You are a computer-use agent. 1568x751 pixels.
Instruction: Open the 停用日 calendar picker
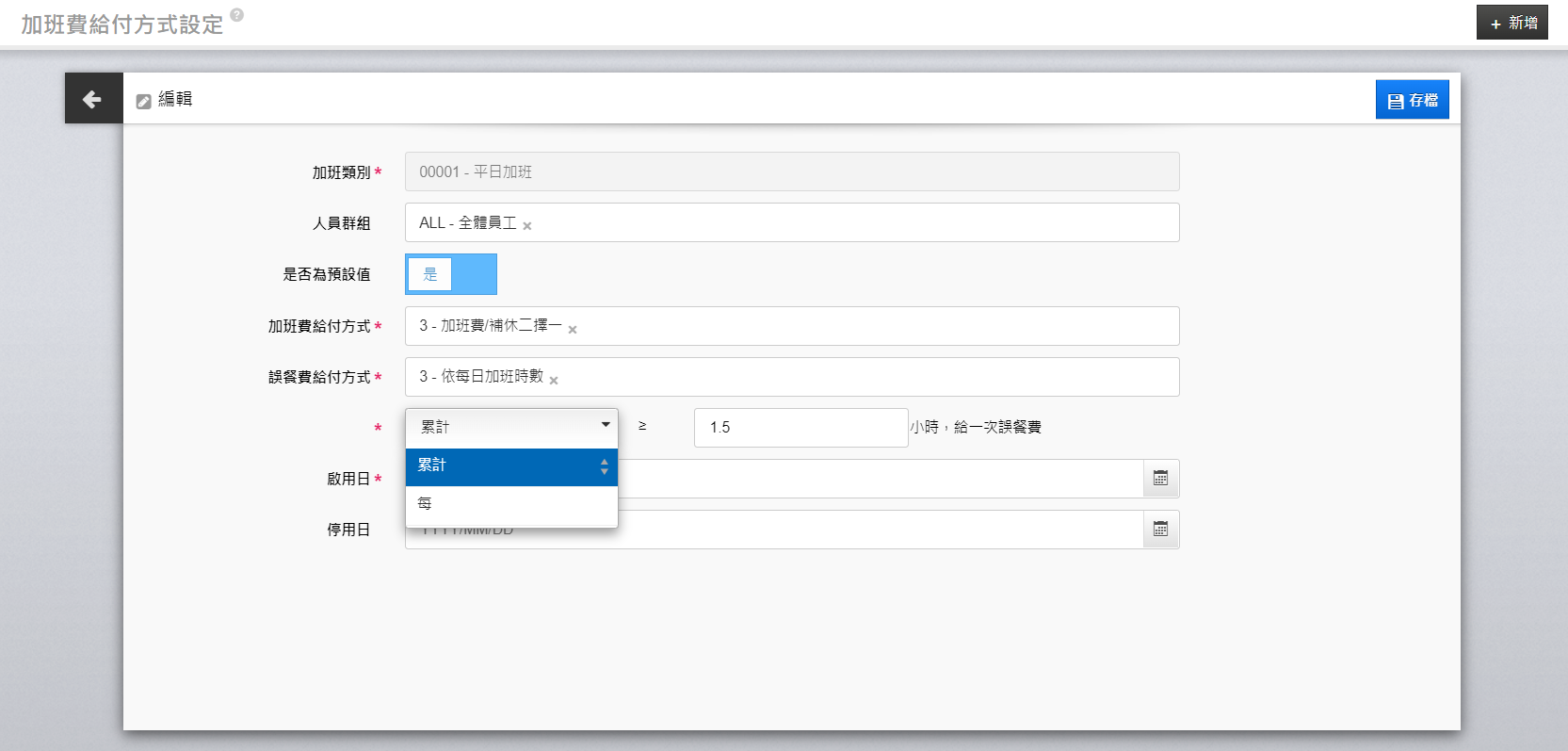tap(1160, 530)
